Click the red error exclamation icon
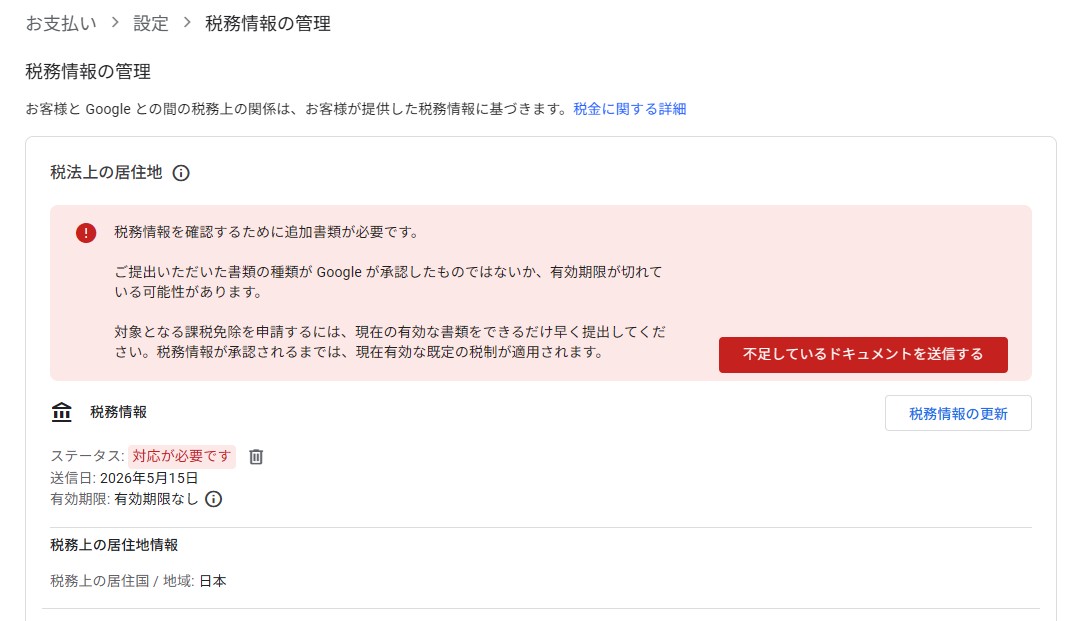 [86, 233]
